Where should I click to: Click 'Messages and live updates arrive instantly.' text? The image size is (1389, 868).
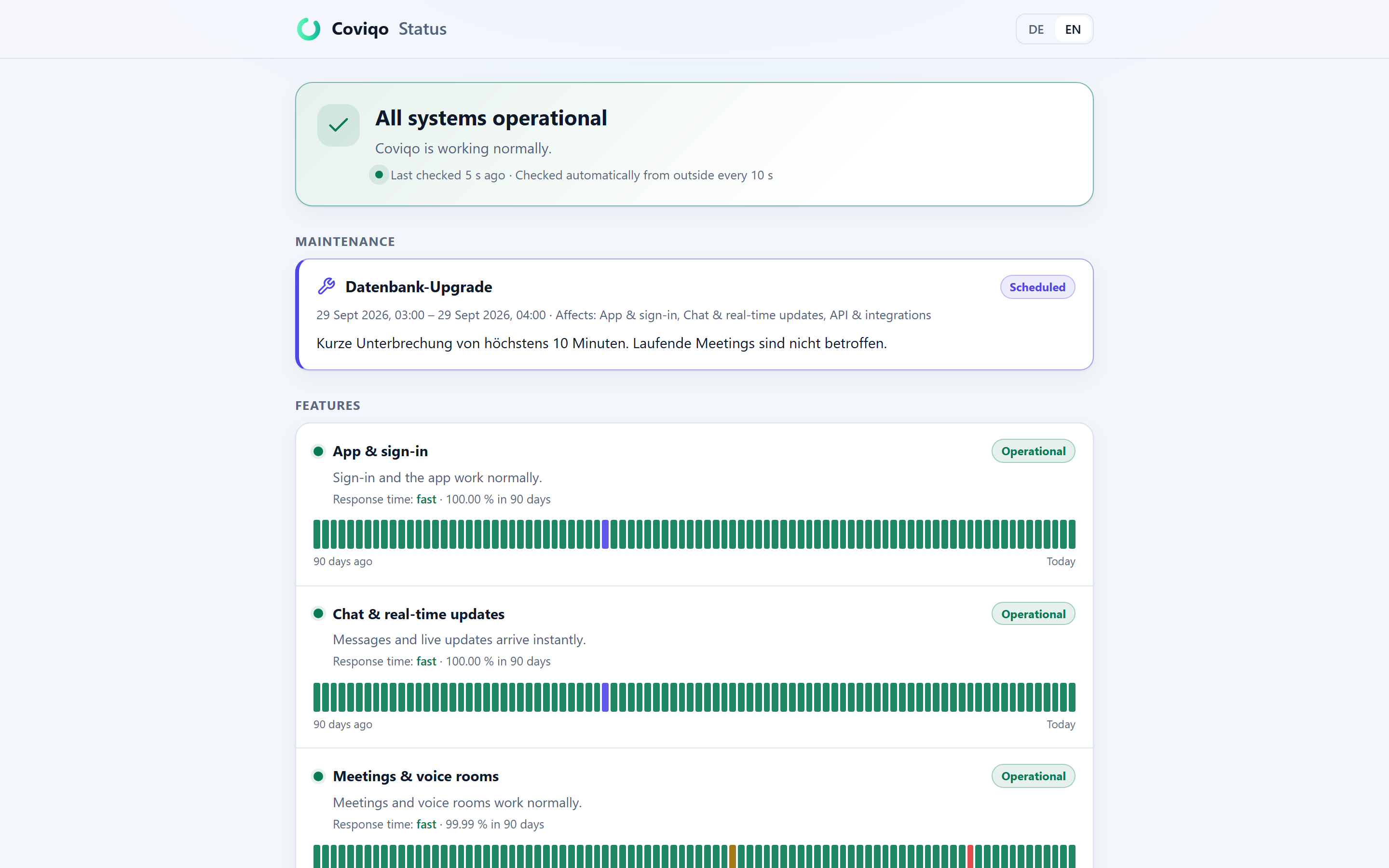tap(459, 639)
